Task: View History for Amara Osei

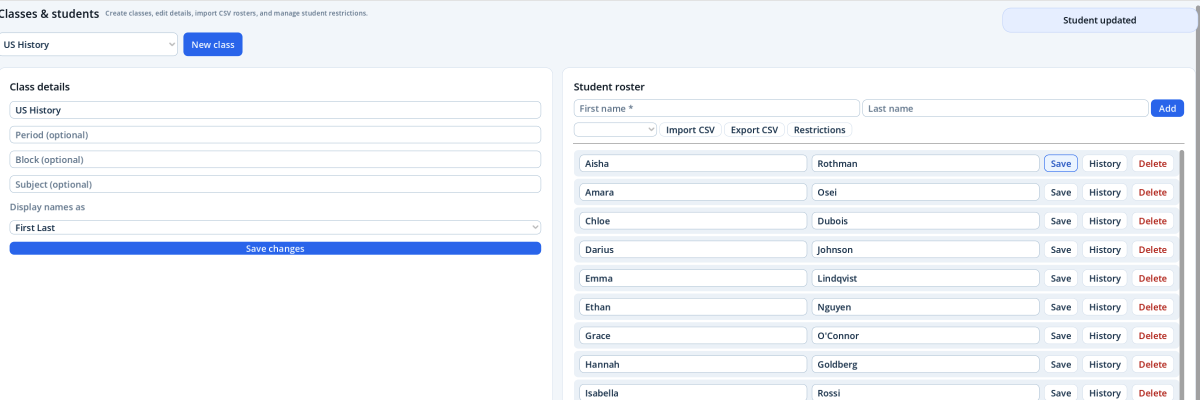Action: (x=1105, y=192)
